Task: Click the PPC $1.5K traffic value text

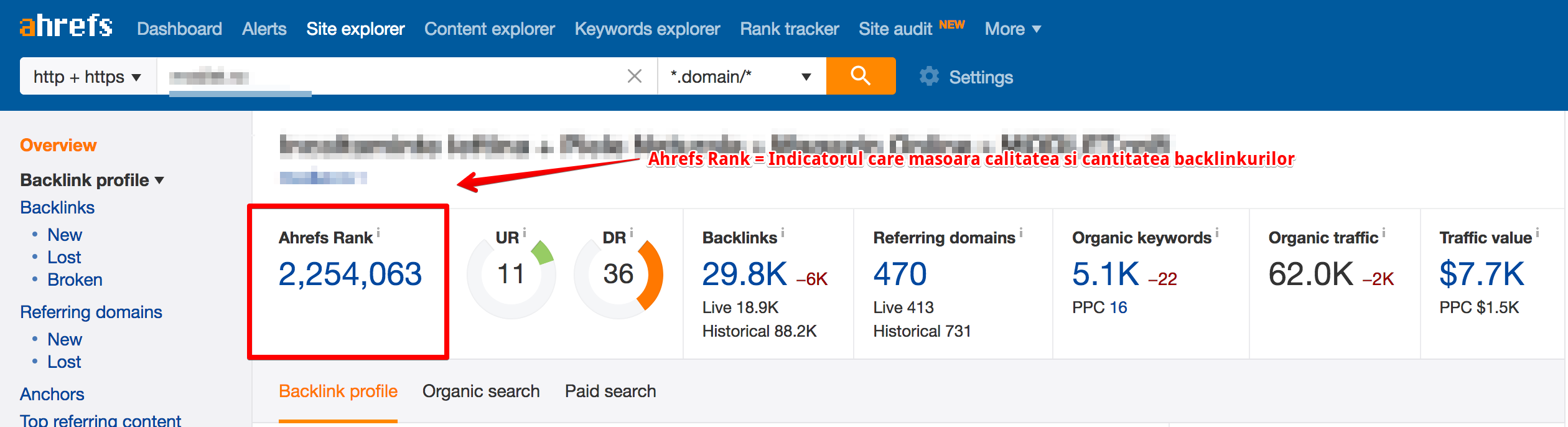Action: click(x=1479, y=307)
